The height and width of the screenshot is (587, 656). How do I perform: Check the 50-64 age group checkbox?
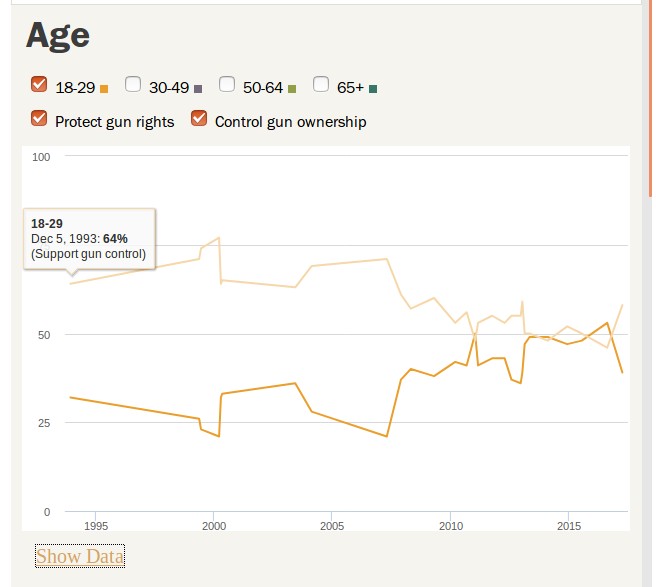227,85
